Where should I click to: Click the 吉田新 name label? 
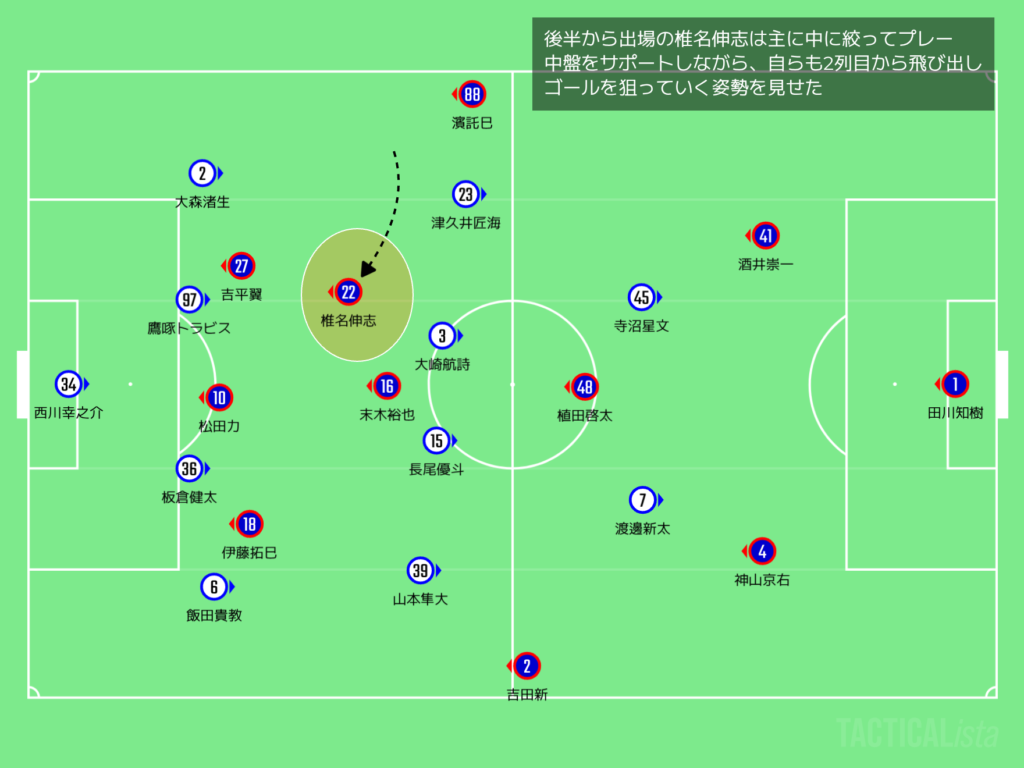click(x=526, y=695)
